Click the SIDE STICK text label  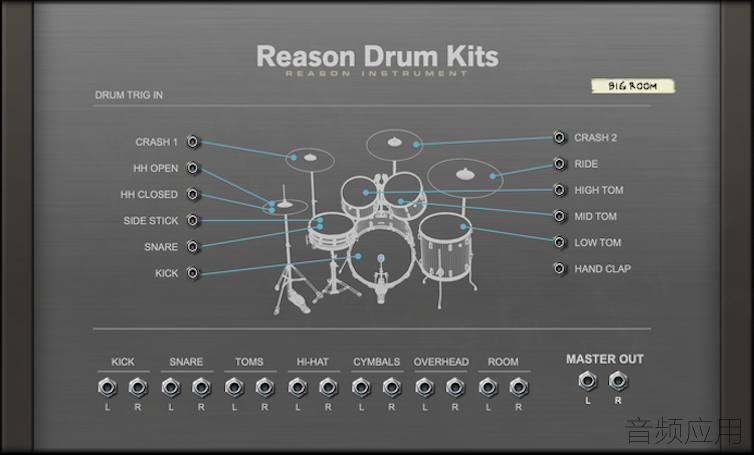tap(151, 221)
